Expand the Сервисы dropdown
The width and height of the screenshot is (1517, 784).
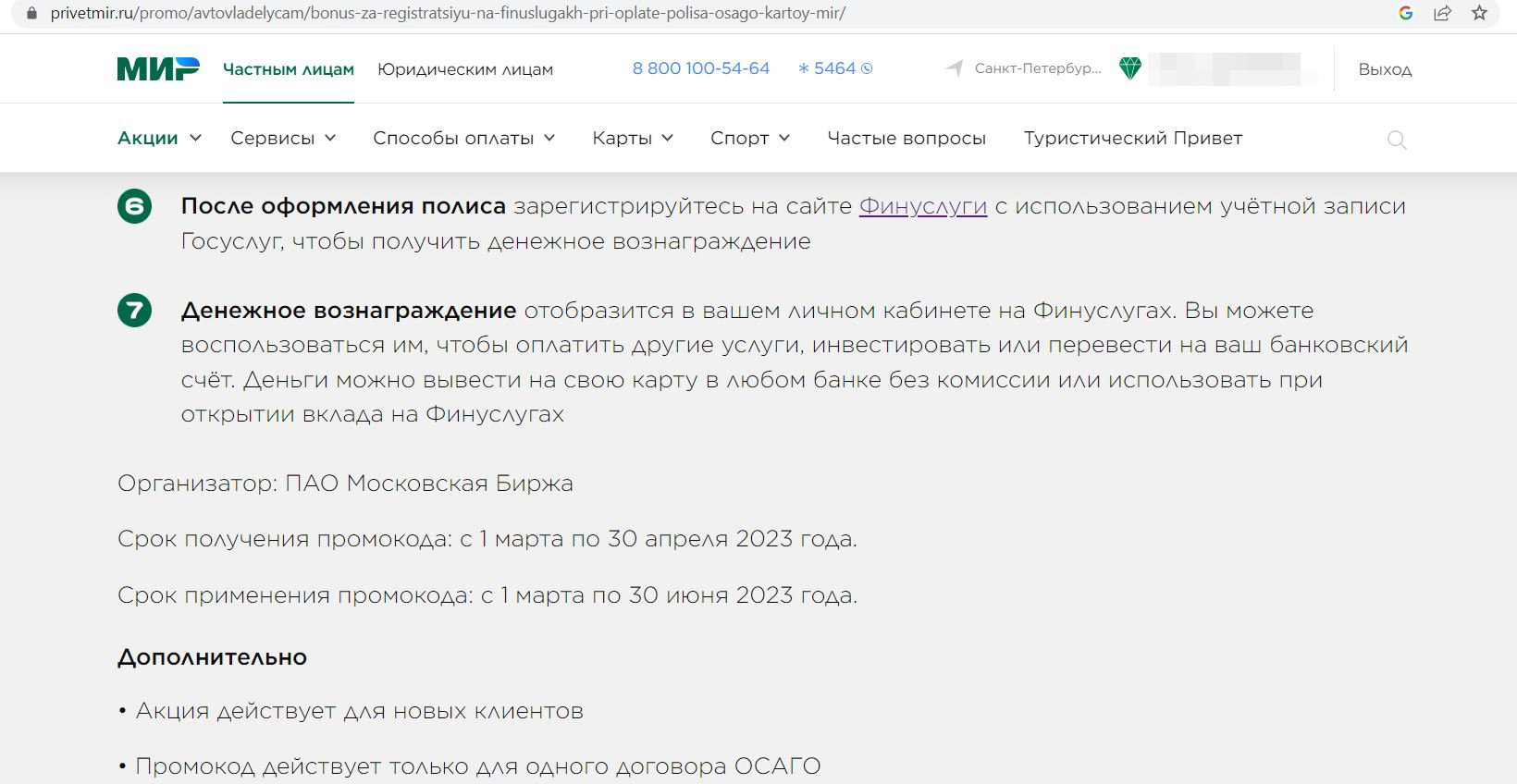point(283,138)
